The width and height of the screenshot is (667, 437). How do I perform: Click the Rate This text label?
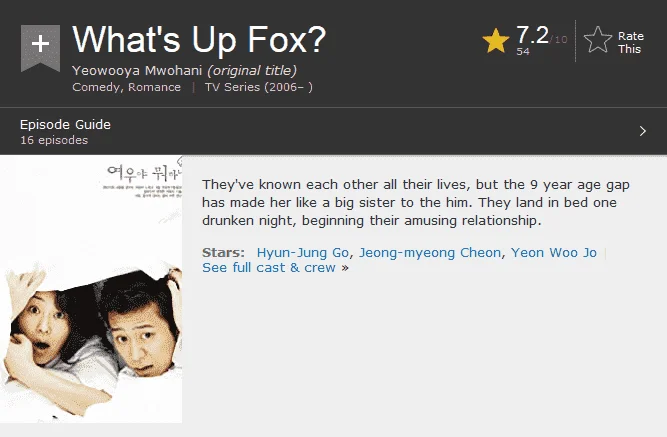[x=631, y=43]
